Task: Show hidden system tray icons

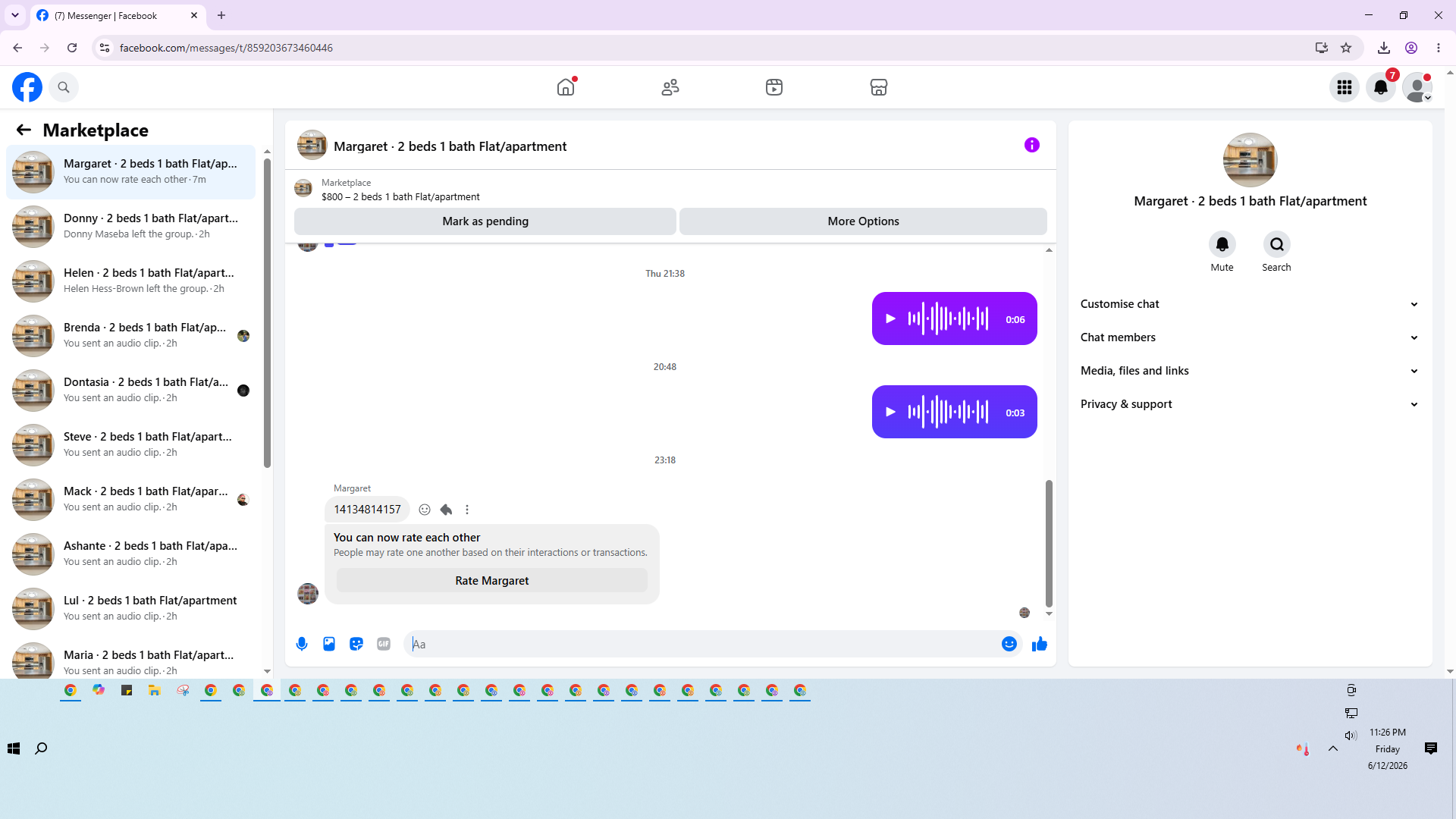Action: [1332, 748]
